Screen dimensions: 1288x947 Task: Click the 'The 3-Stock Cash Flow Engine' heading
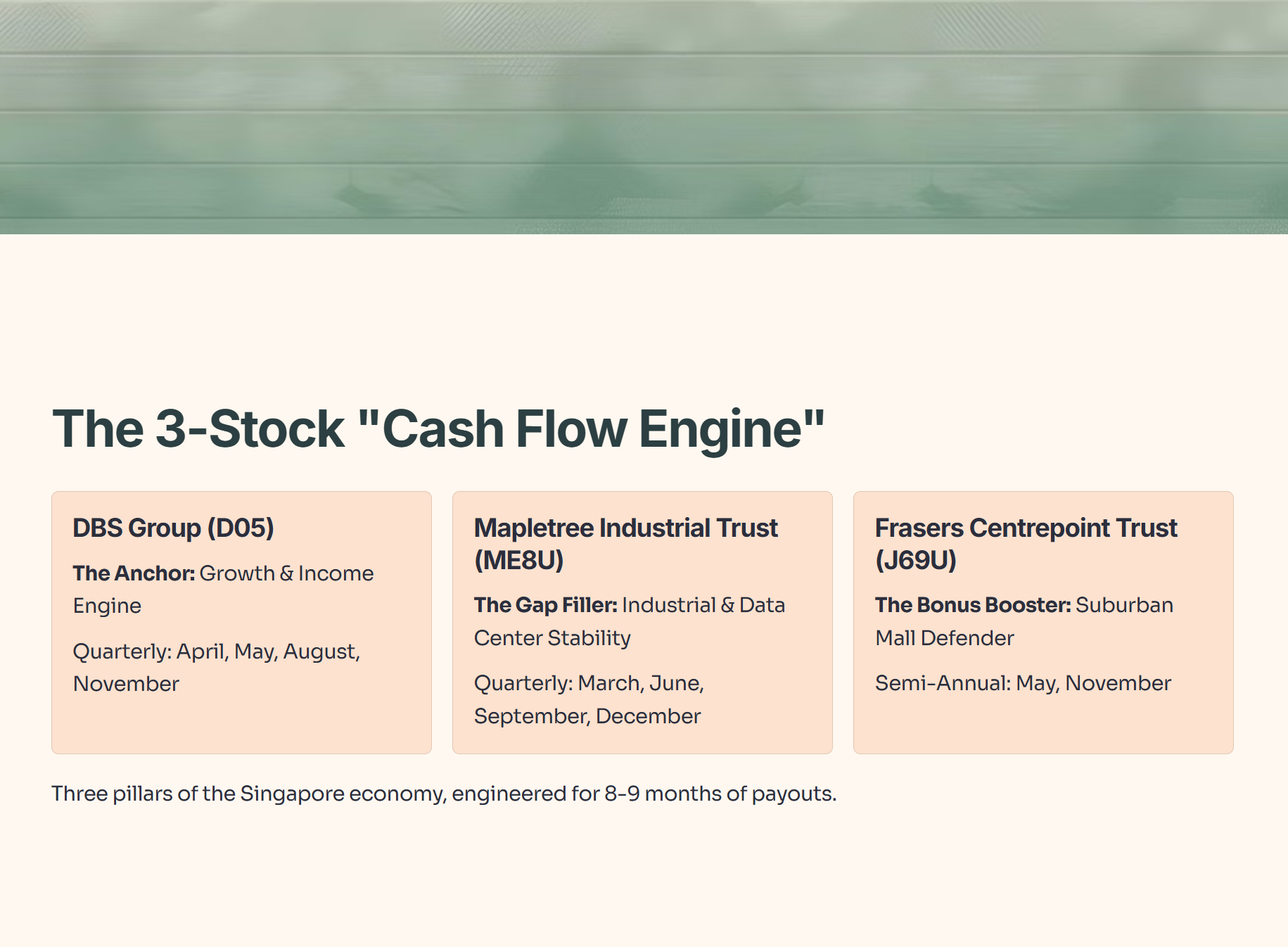[438, 428]
